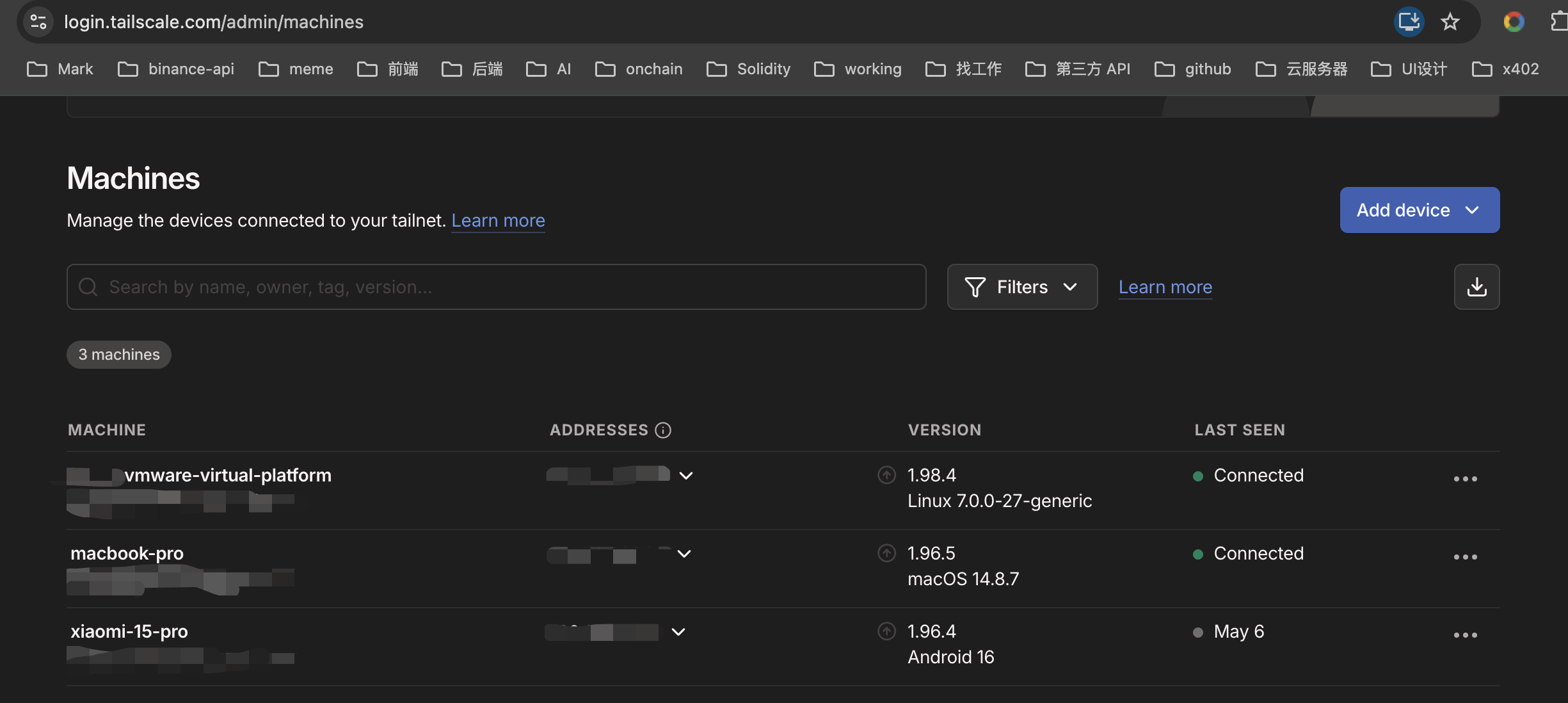Expand addresses for vmware-virtual-platform

[686, 476]
